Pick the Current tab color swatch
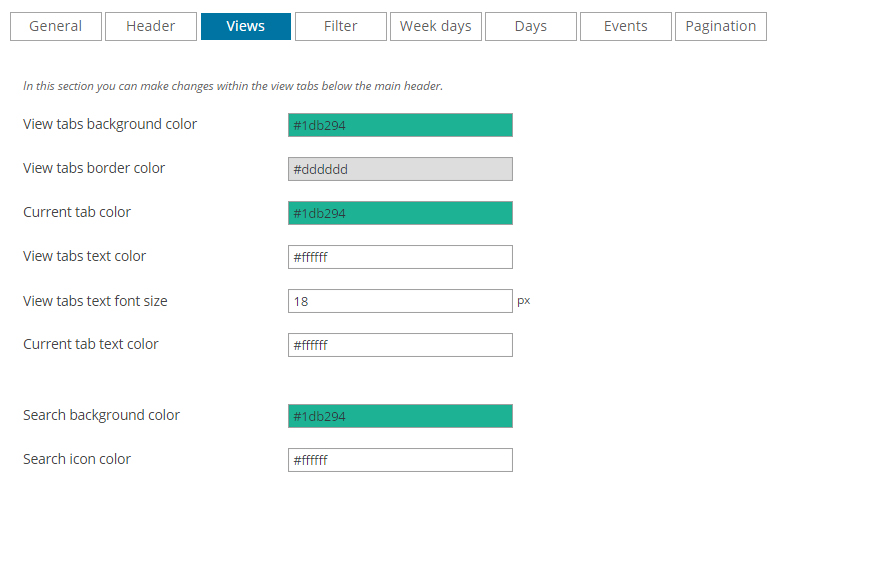This screenshot has width=890, height=586. click(x=400, y=213)
